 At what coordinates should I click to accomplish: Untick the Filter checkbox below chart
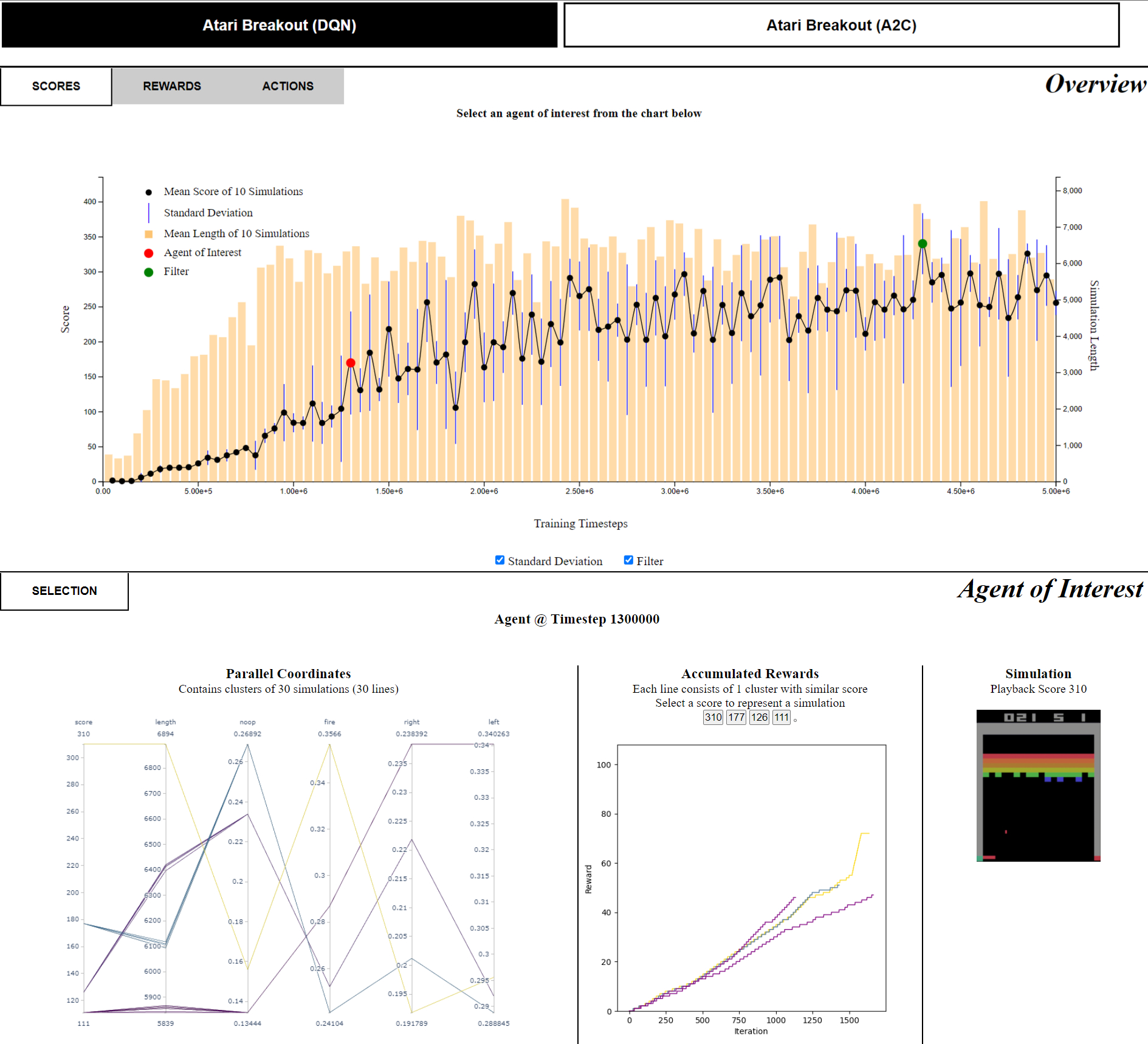(x=628, y=560)
